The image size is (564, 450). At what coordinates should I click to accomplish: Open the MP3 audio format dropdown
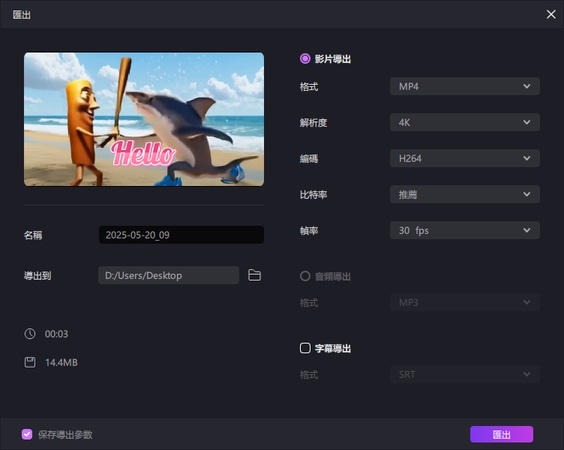(465, 302)
